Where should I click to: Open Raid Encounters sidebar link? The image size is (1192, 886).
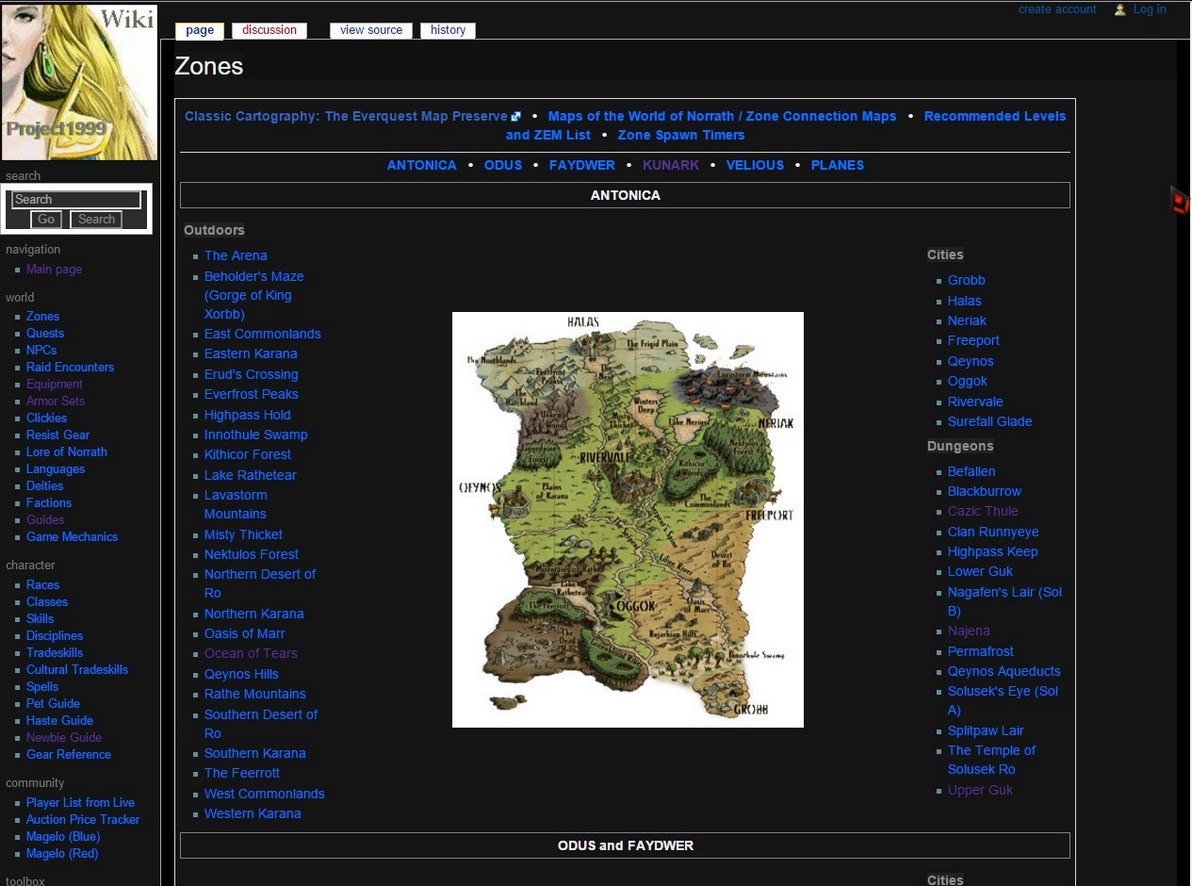[x=70, y=367]
